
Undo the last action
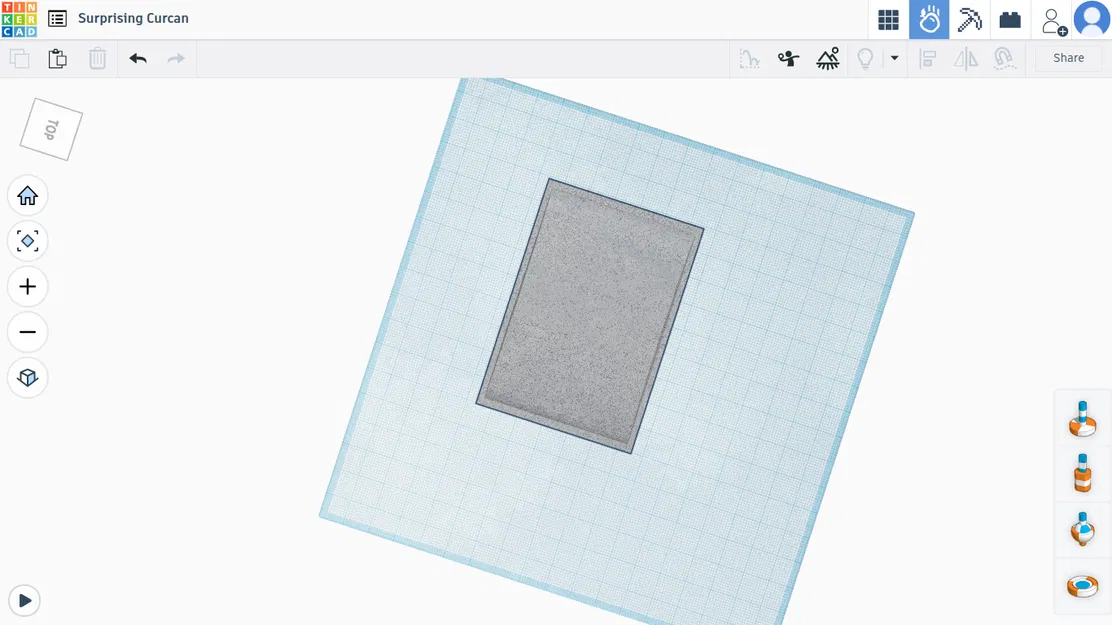[x=138, y=58]
